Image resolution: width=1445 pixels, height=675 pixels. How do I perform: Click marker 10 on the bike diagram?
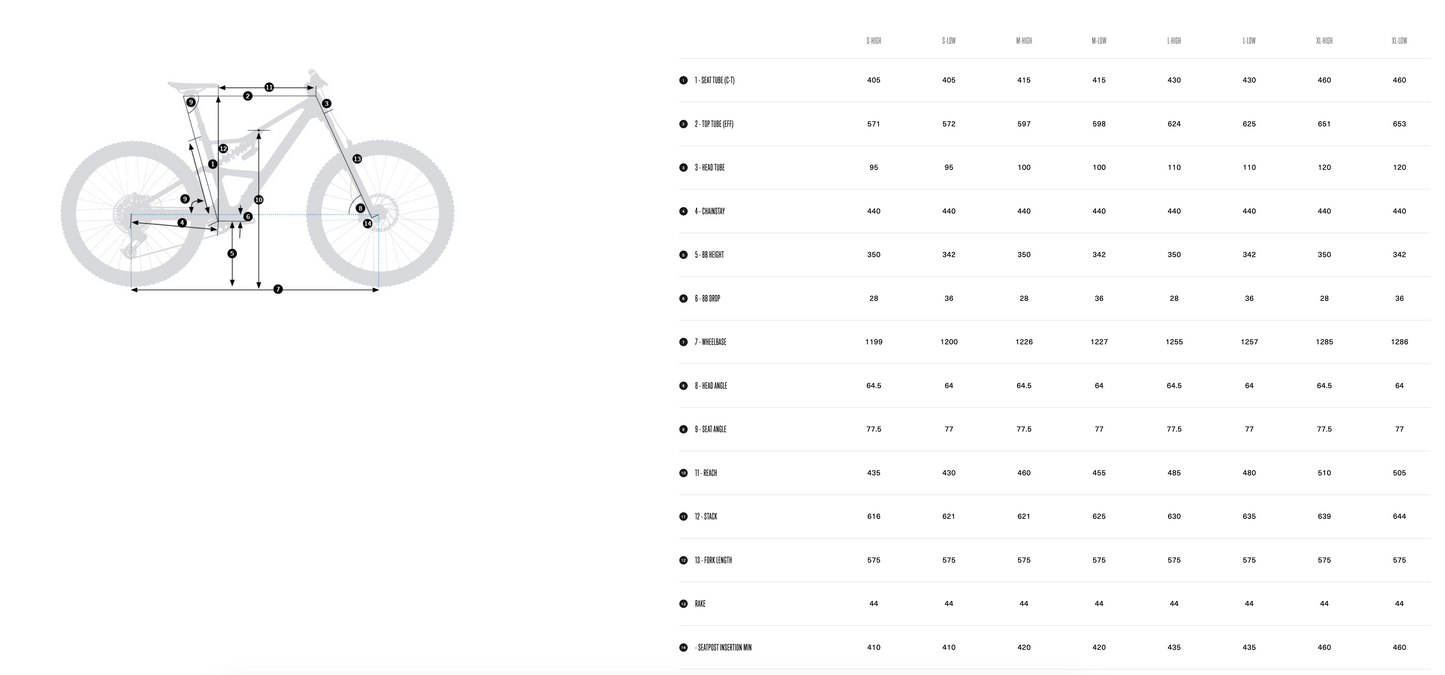tap(259, 199)
